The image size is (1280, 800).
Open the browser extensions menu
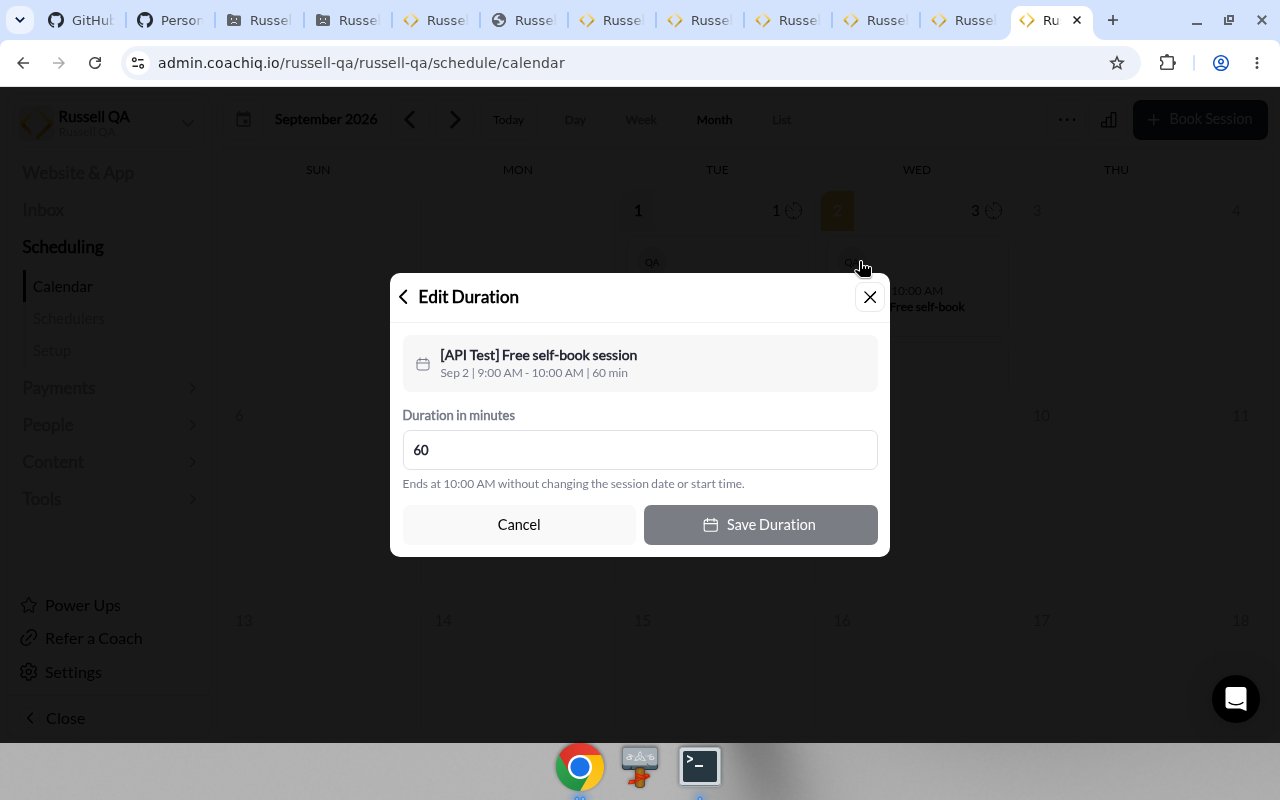1167,63
